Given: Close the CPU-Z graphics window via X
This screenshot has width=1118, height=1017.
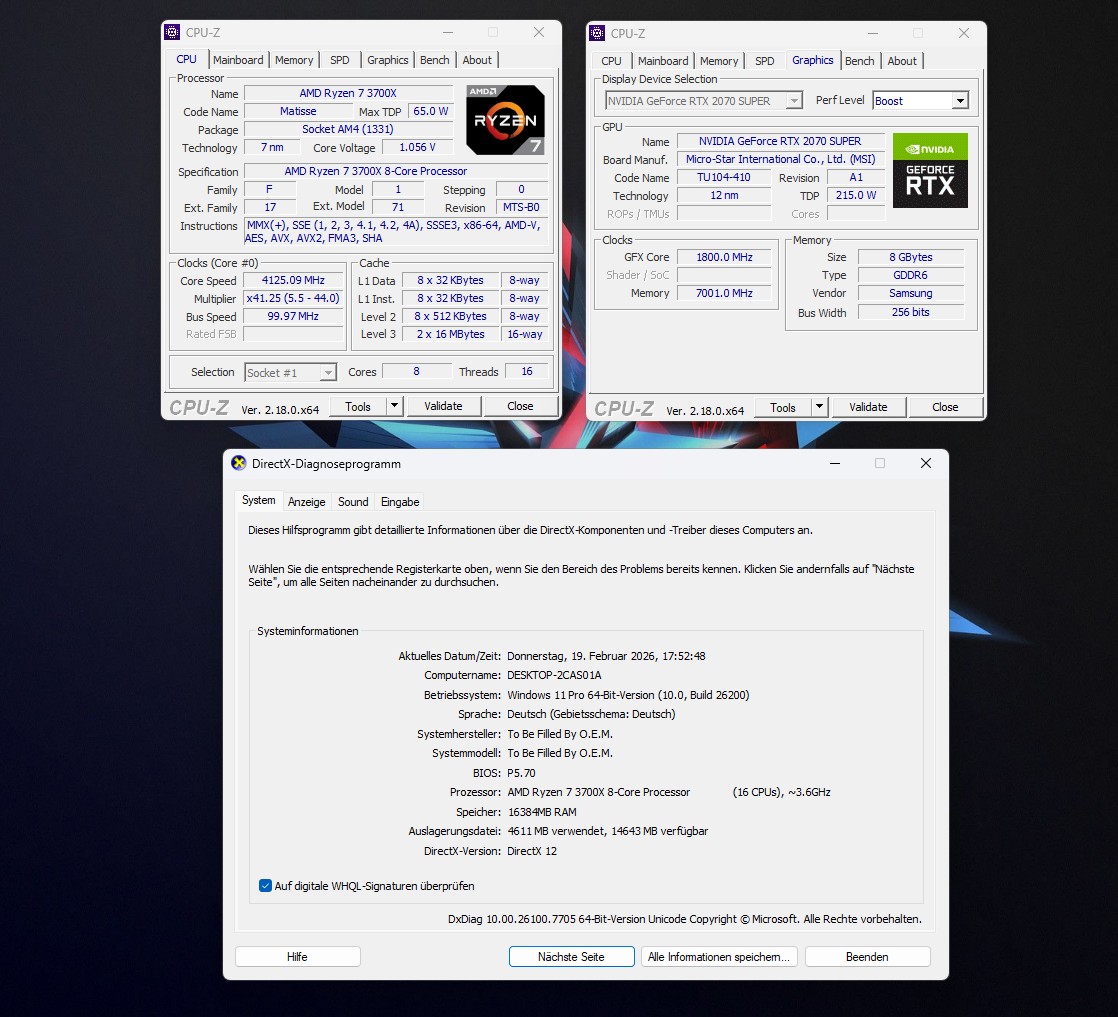Looking at the screenshot, I should [964, 33].
